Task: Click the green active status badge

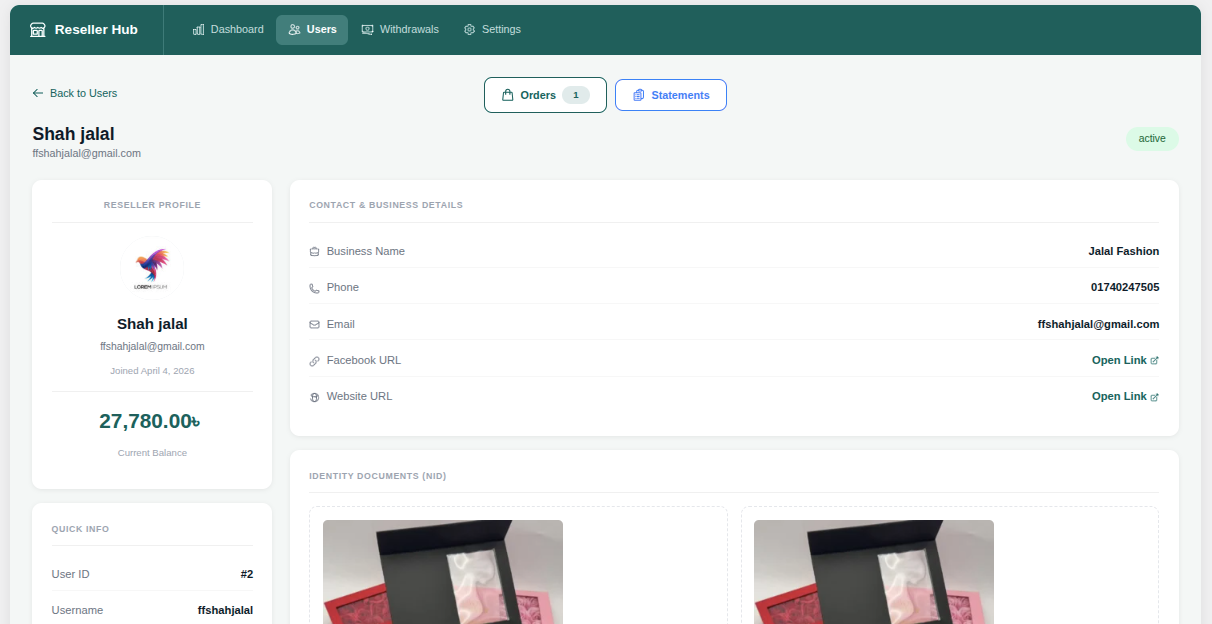Action: [x=1152, y=139]
